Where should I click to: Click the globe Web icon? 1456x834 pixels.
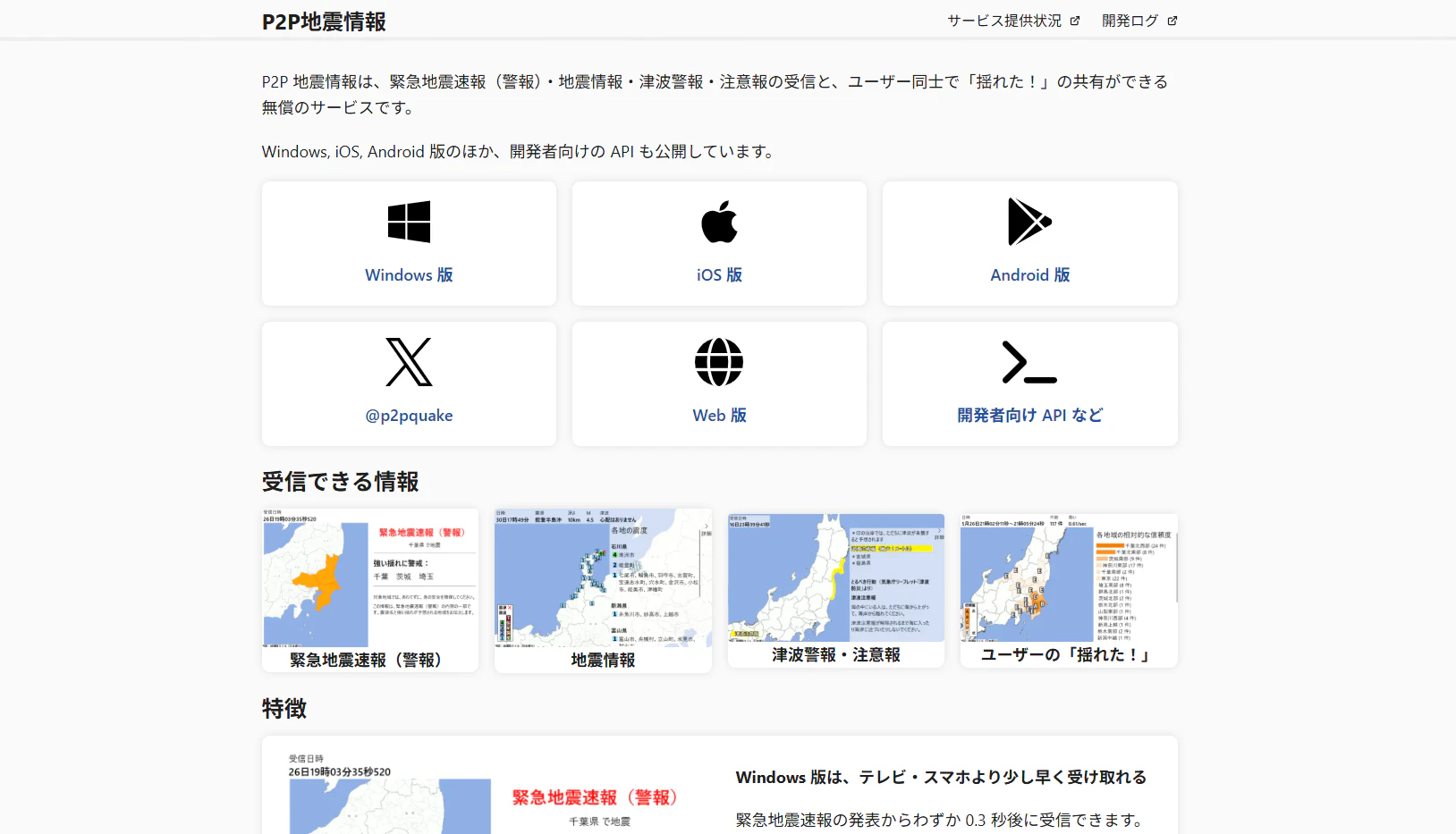click(719, 362)
